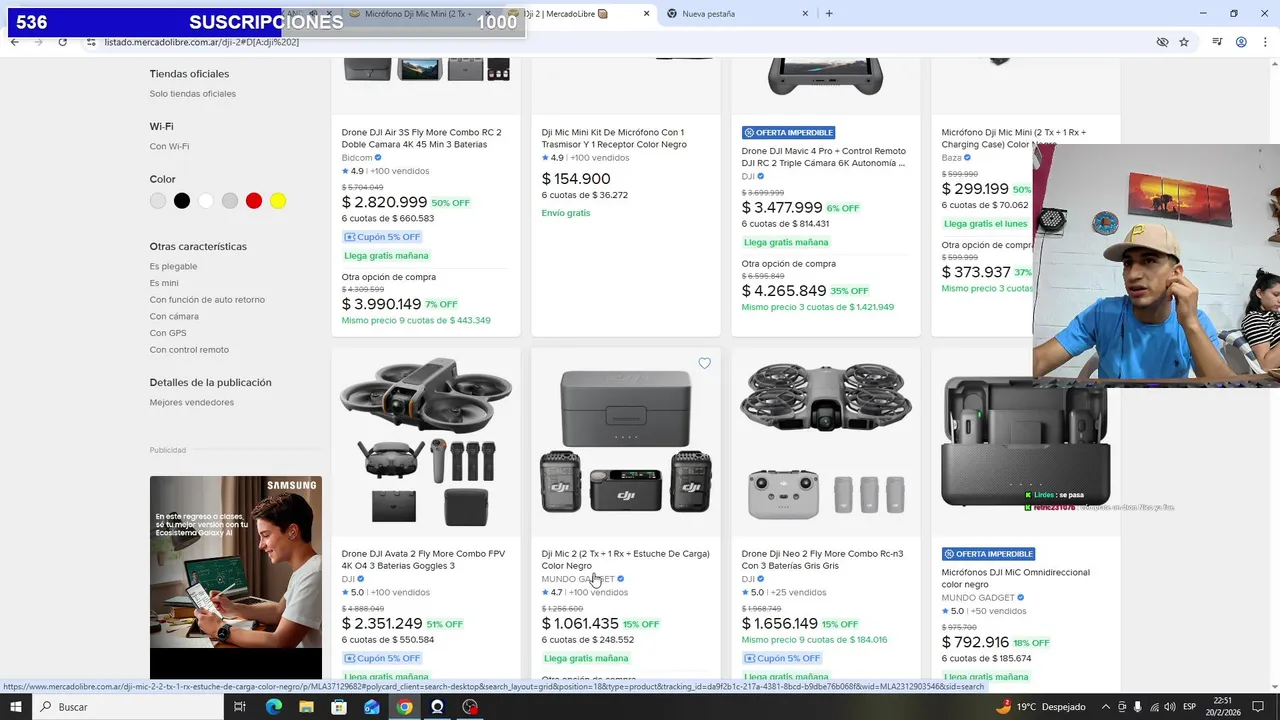Screen dimensions: 1280x720
Task: Click Cupón 5% OFF on DJI Avata 2
Action: pos(382,658)
